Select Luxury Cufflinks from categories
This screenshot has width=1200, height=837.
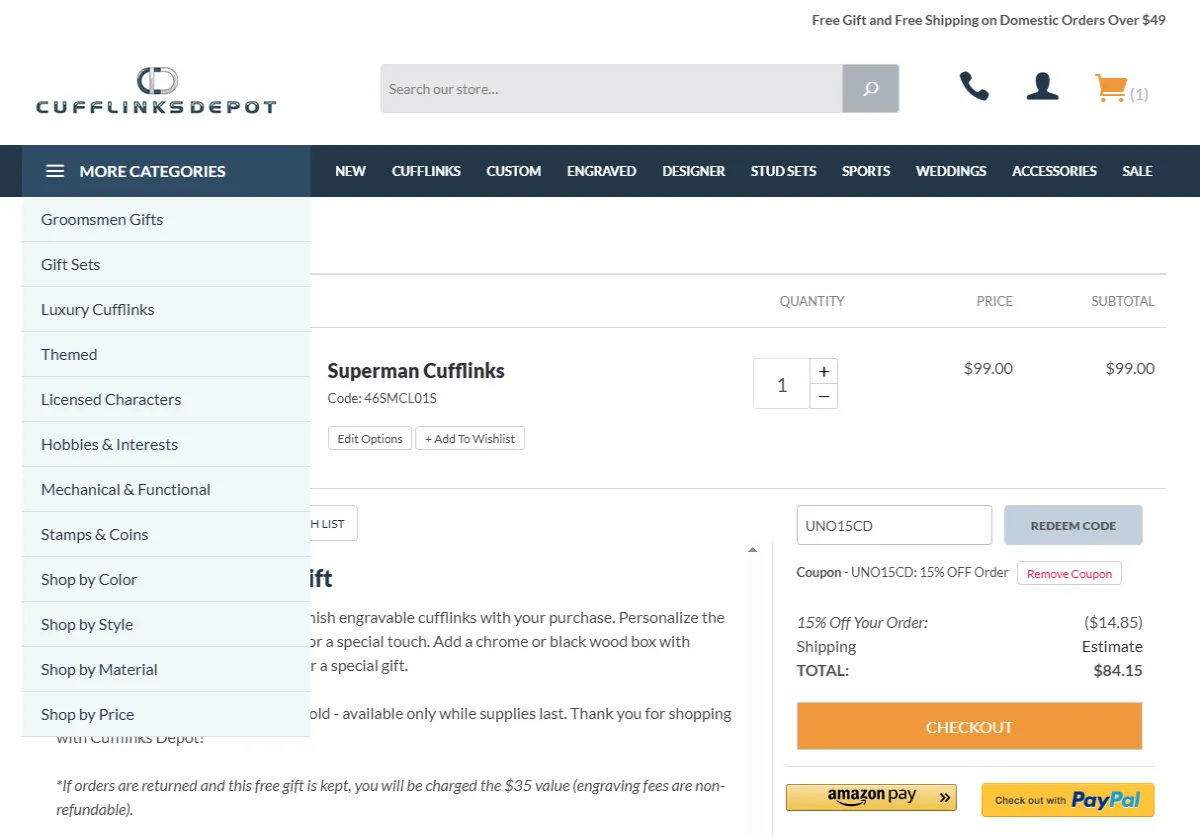[98, 310]
